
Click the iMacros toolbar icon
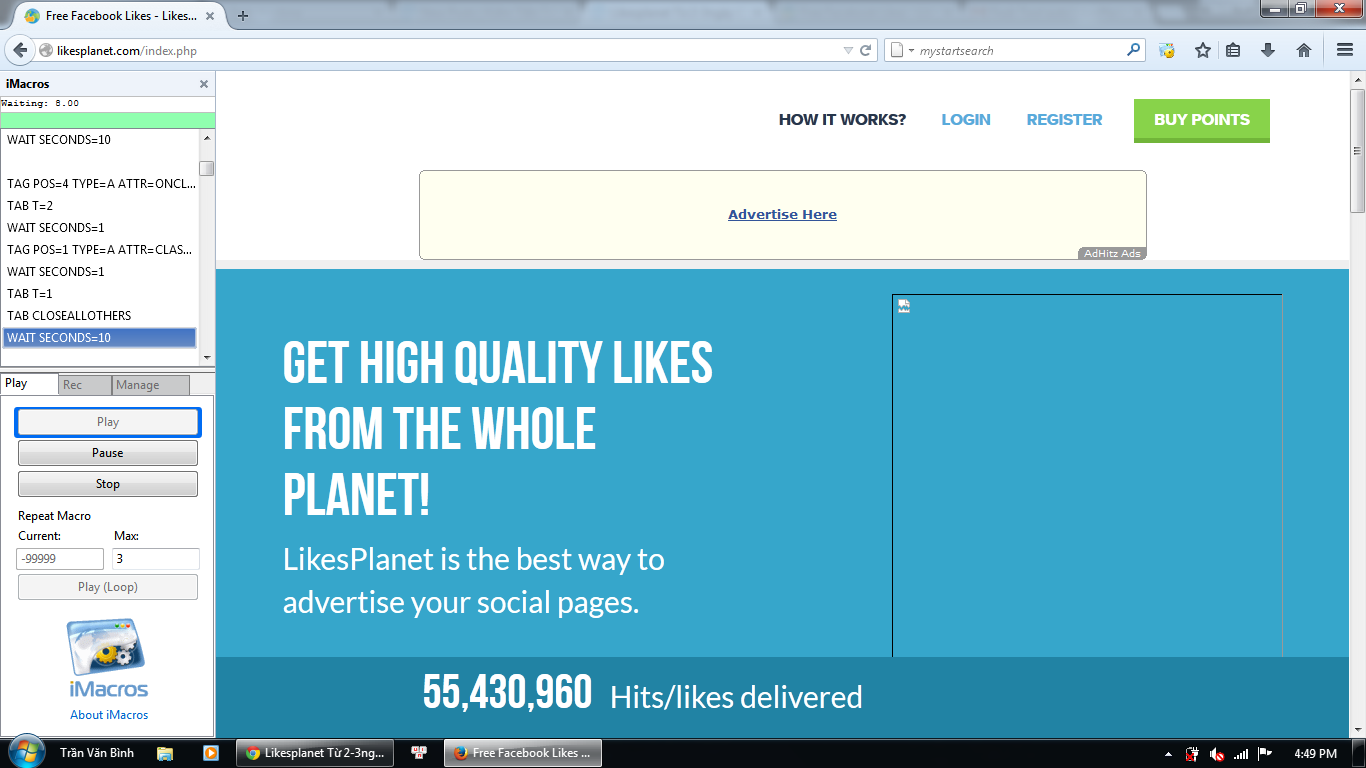pos(1166,50)
